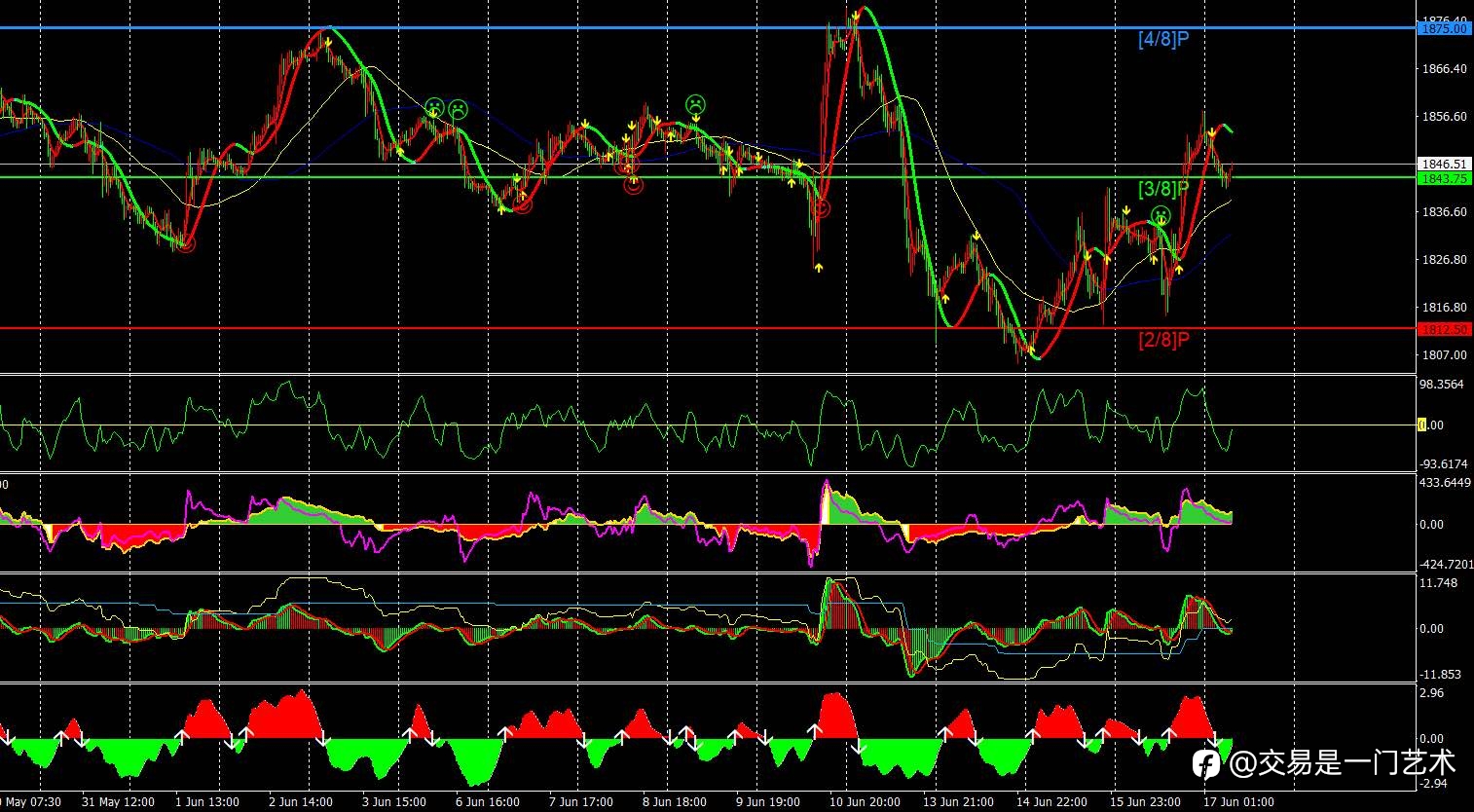Click the 13 Jun 21:00 time label

(958, 802)
